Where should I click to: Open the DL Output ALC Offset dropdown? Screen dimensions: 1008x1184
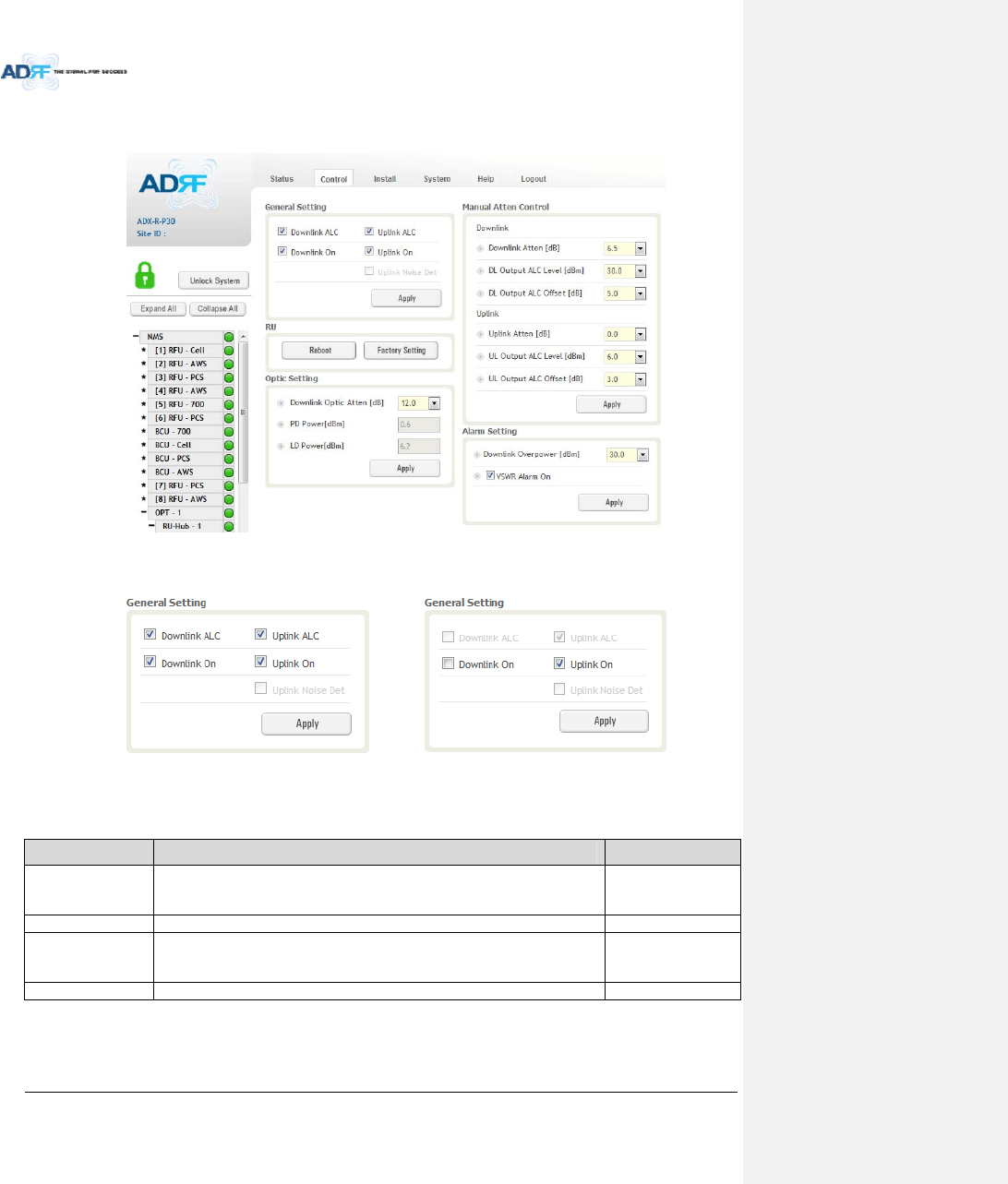[x=641, y=293]
